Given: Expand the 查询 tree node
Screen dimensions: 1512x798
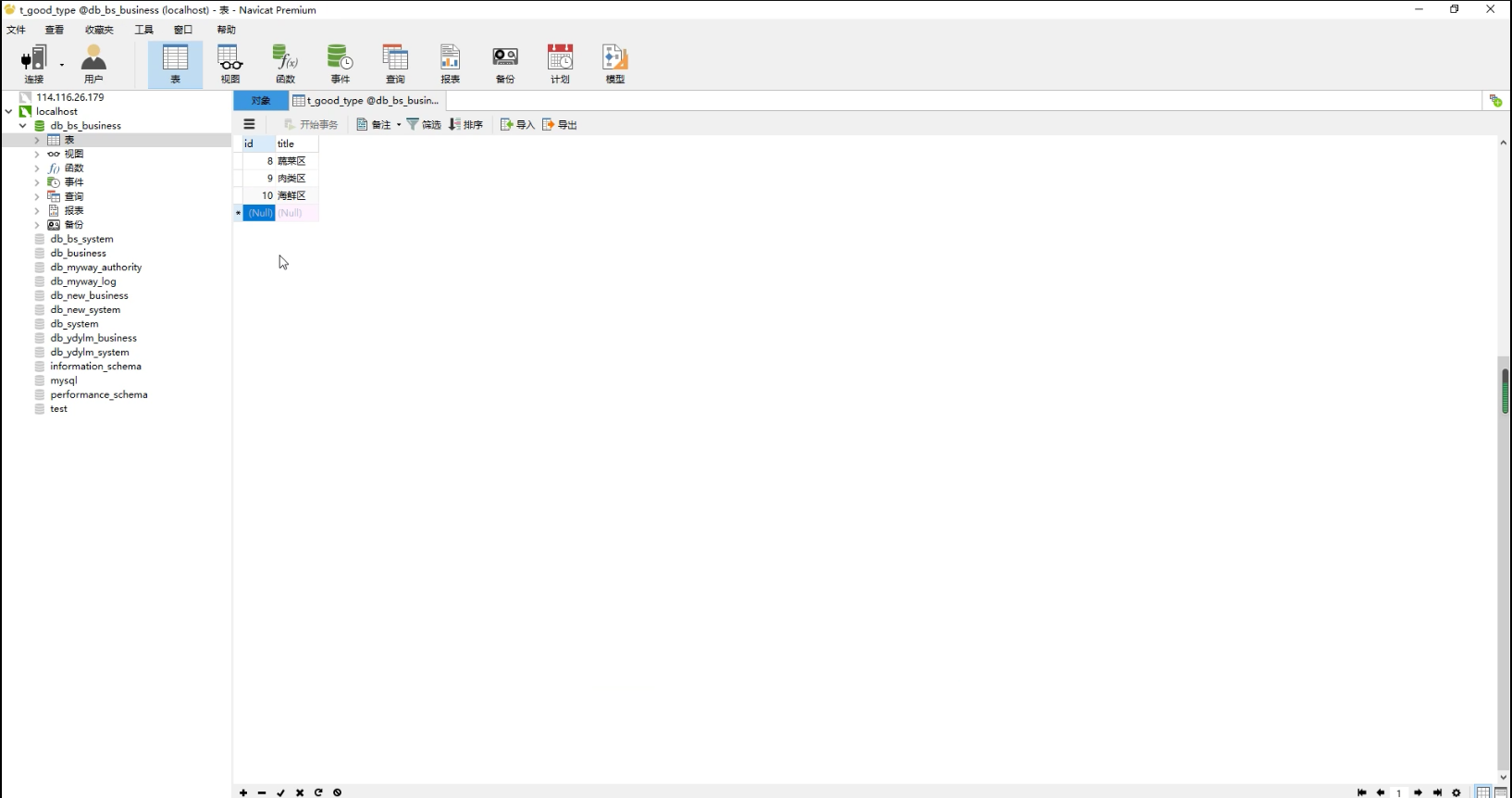Looking at the screenshot, I should tap(37, 196).
